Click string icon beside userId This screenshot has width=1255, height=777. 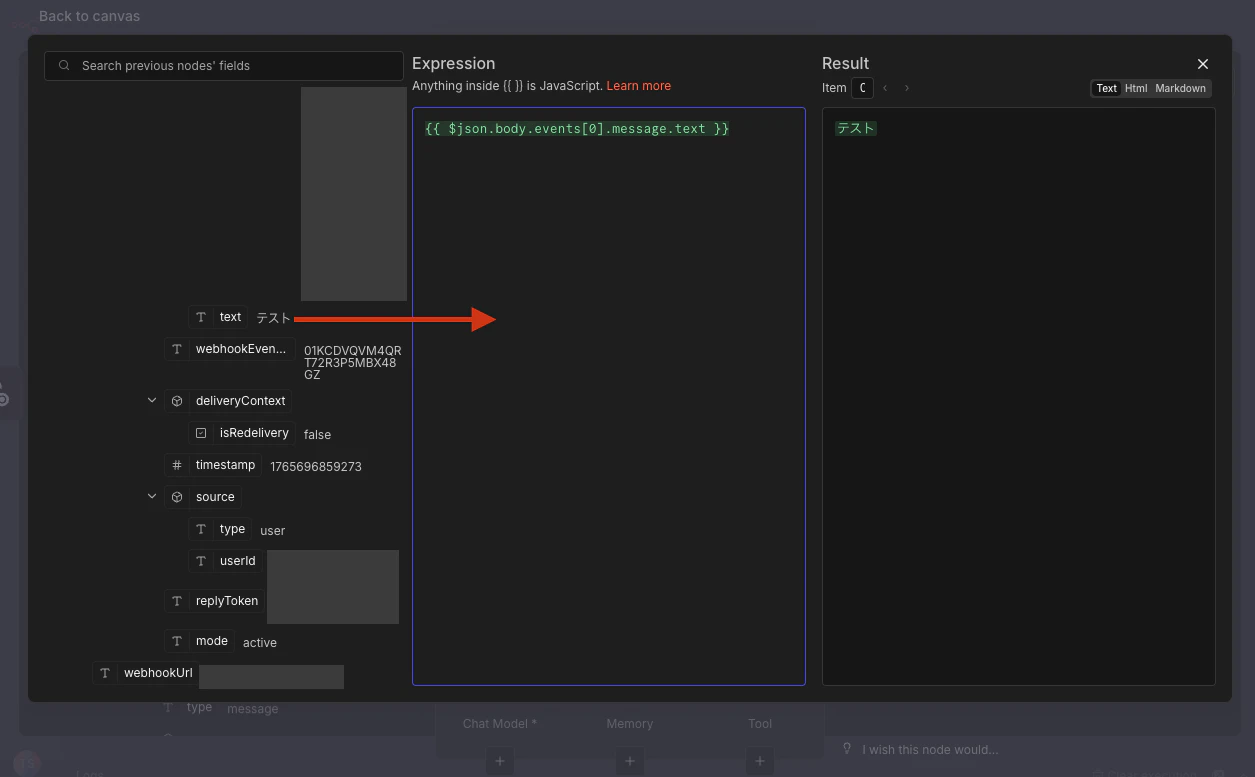tap(201, 561)
